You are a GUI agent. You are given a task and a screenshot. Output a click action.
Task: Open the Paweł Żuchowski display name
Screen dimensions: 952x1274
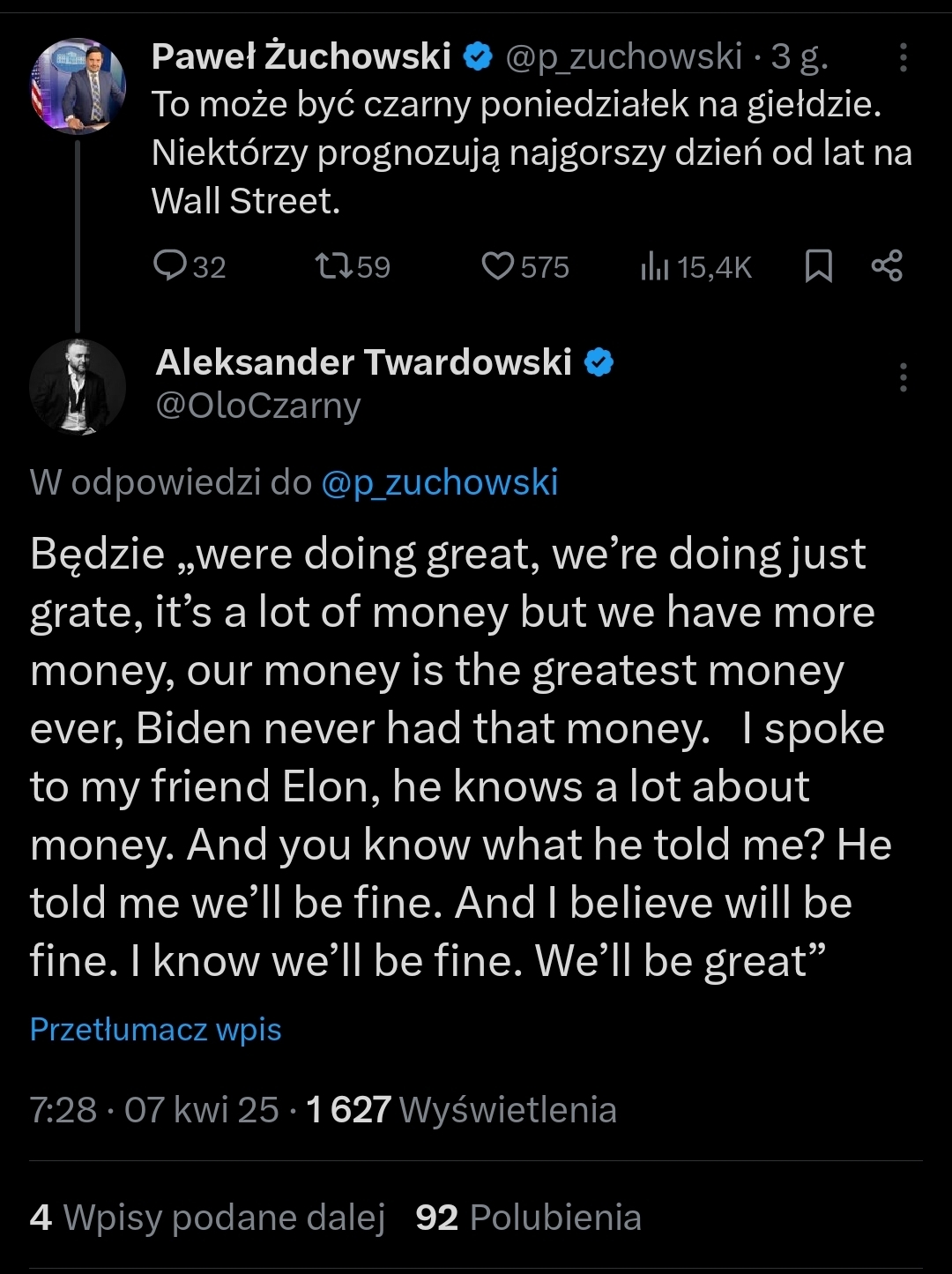tap(301, 56)
